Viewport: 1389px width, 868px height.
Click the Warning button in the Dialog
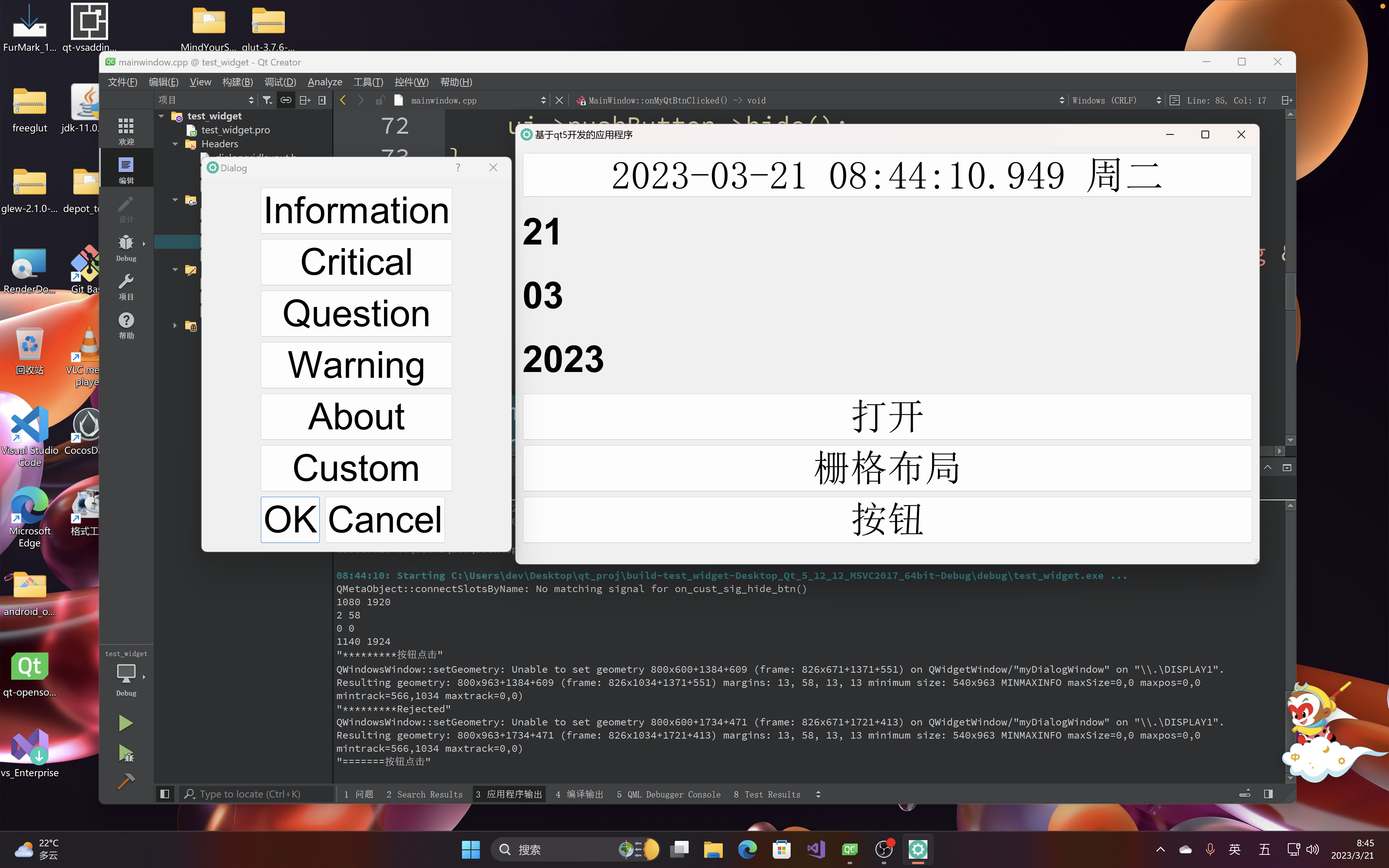(356, 365)
